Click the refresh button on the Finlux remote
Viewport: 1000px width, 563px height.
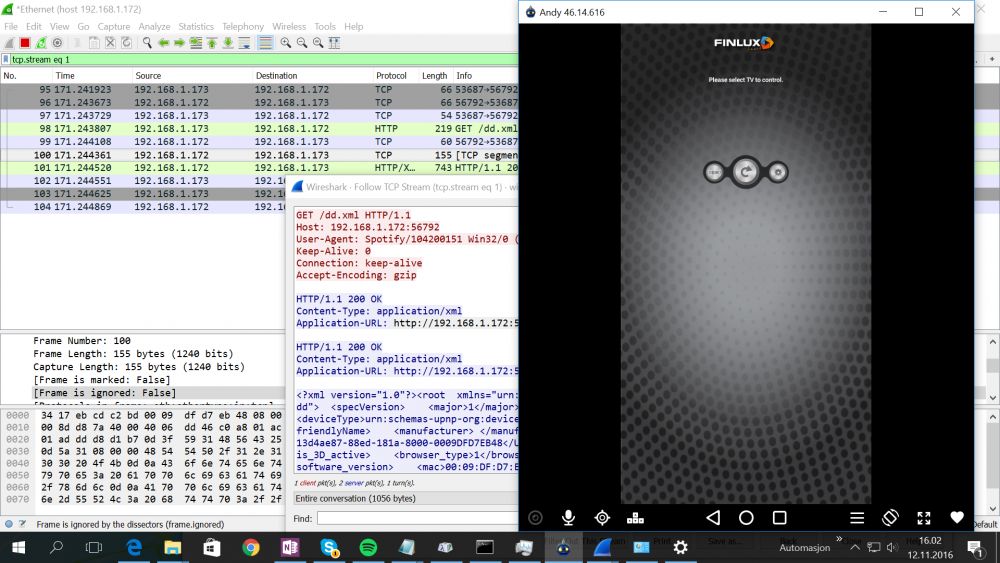746,172
